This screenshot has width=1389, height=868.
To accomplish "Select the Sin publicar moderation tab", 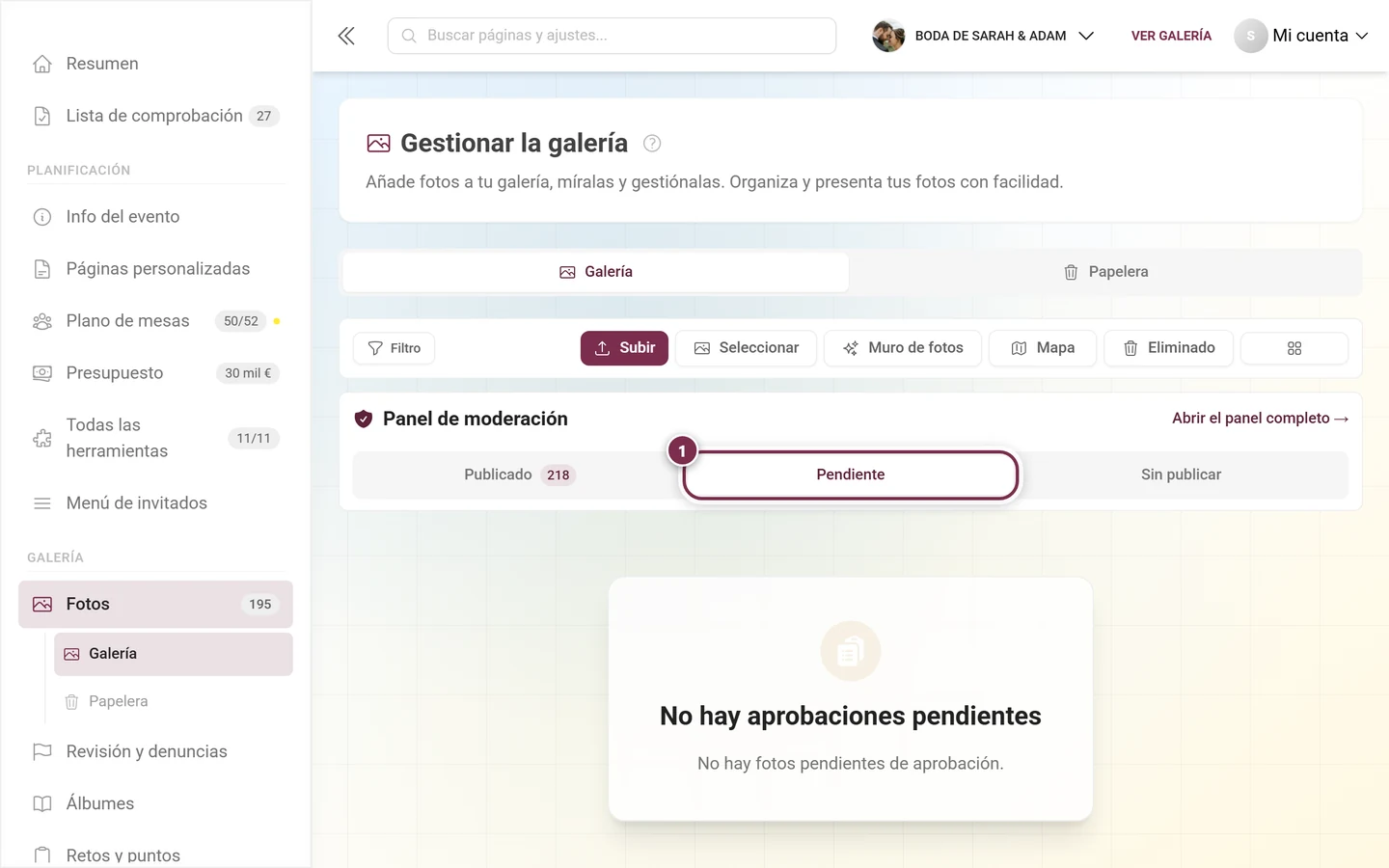I will point(1181,475).
